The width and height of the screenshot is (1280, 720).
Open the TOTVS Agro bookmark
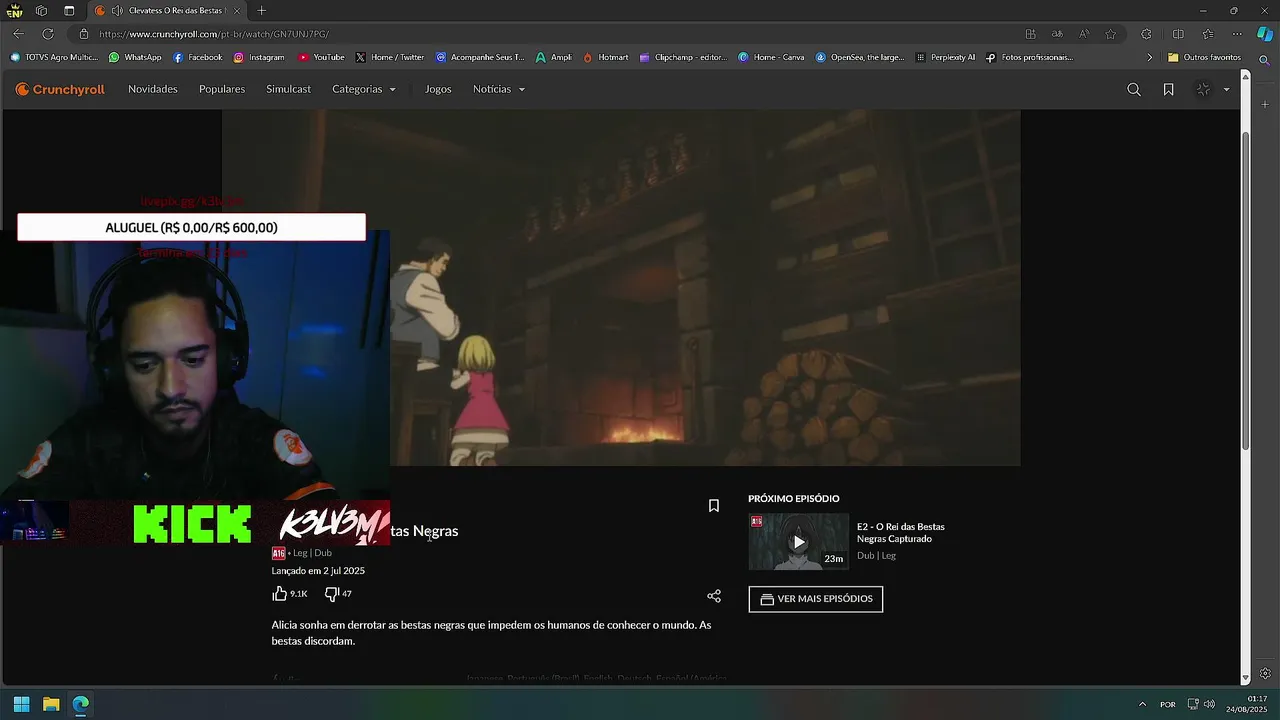click(54, 58)
